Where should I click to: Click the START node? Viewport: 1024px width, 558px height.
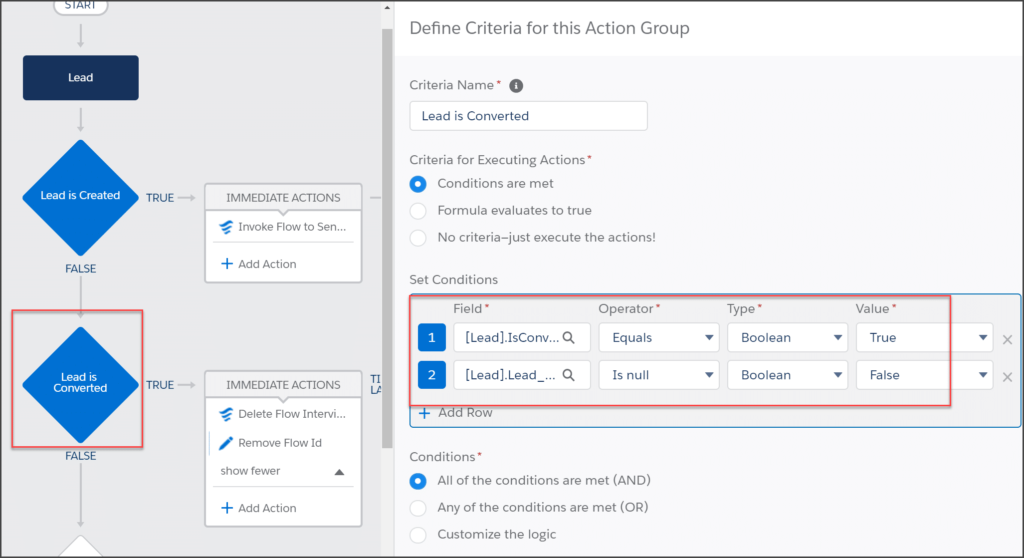coord(80,6)
